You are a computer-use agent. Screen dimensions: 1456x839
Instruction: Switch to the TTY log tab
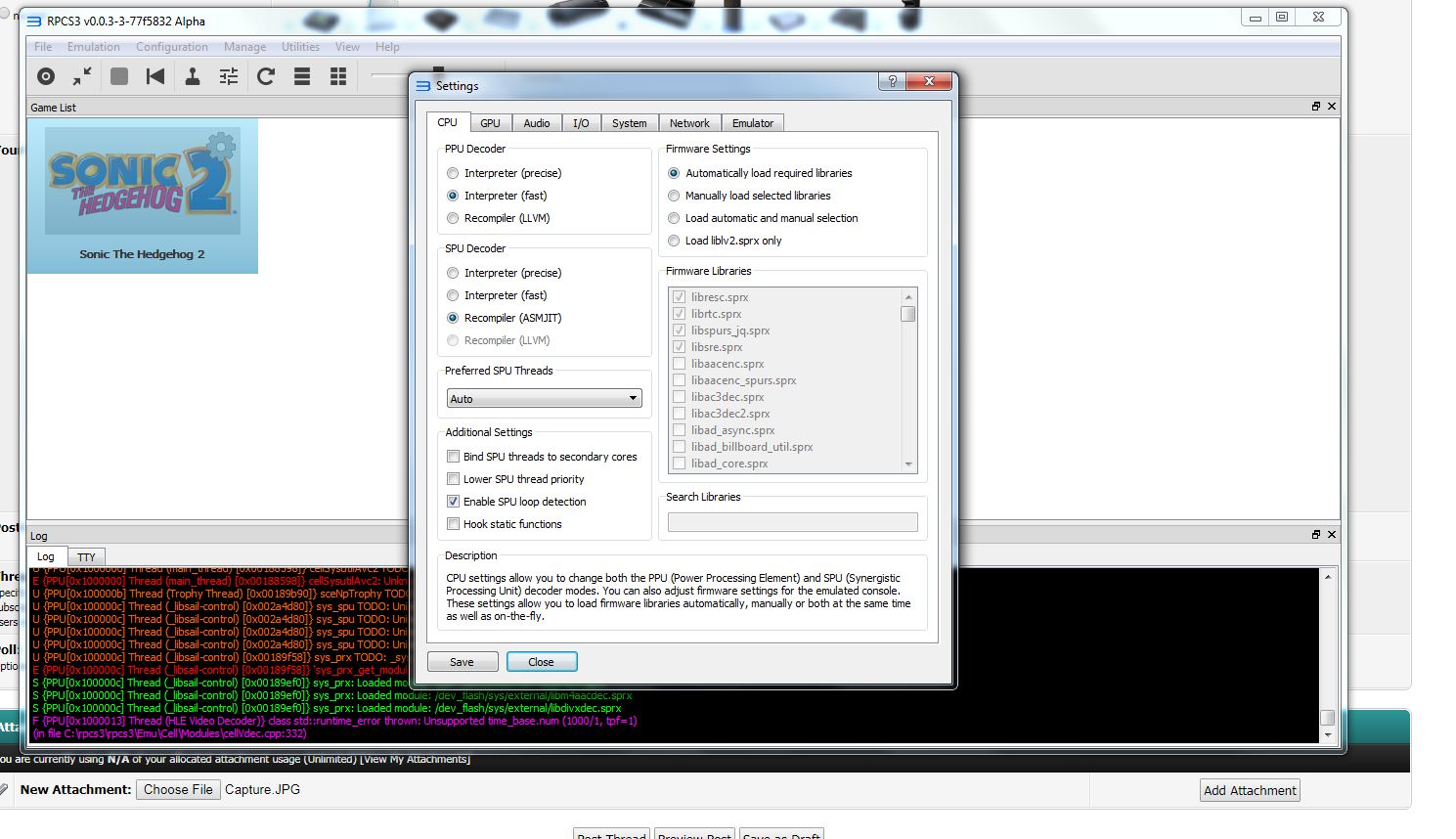point(86,557)
